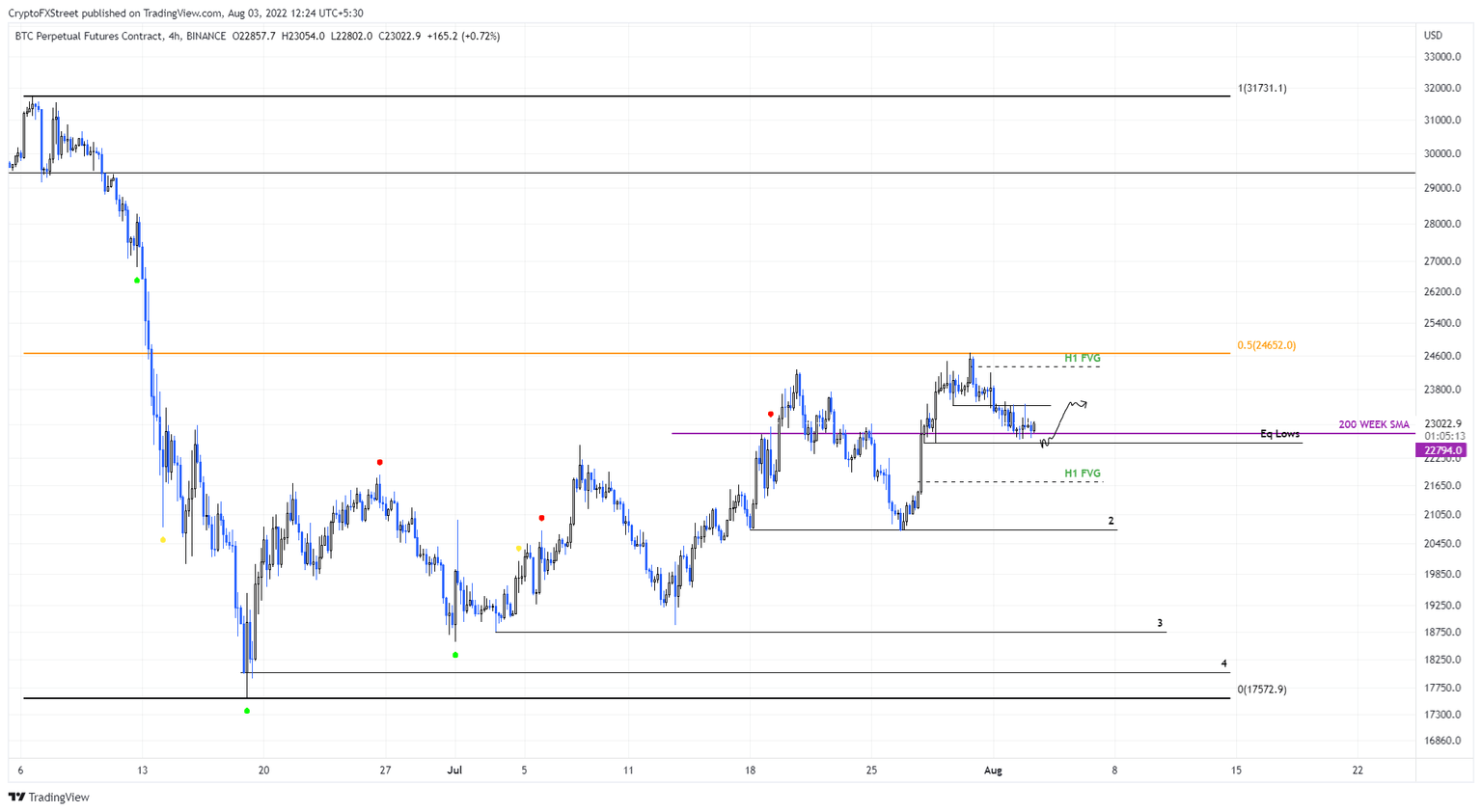
Task: Select the green dot marker below the mid-June selloff
Action: click(x=136, y=280)
